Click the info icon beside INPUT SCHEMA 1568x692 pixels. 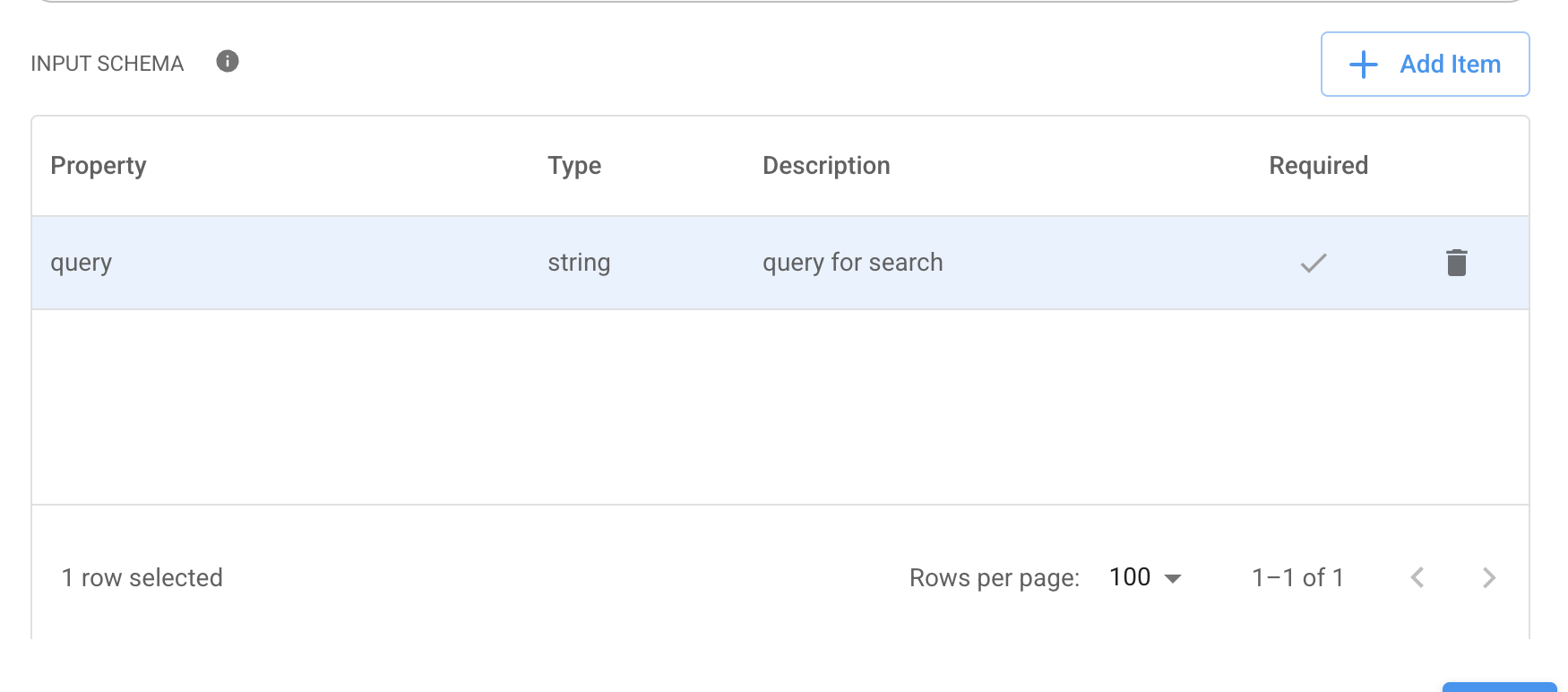228,61
